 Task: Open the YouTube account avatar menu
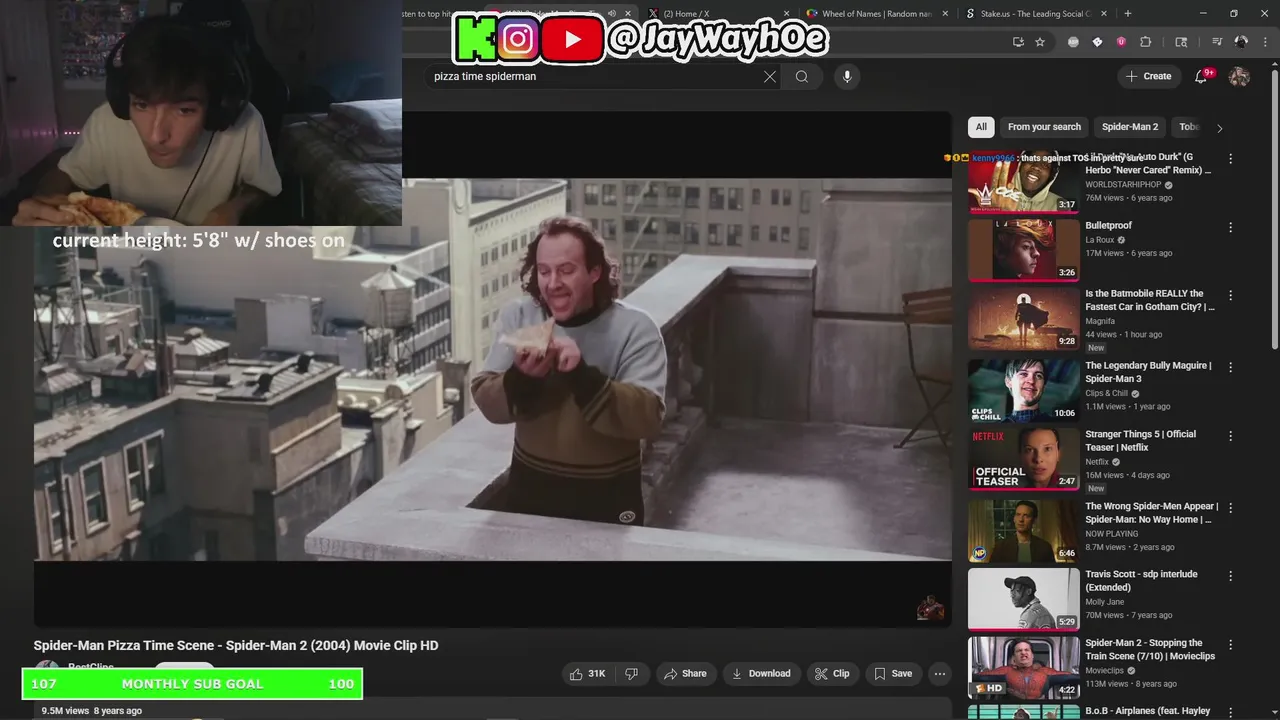1239,76
